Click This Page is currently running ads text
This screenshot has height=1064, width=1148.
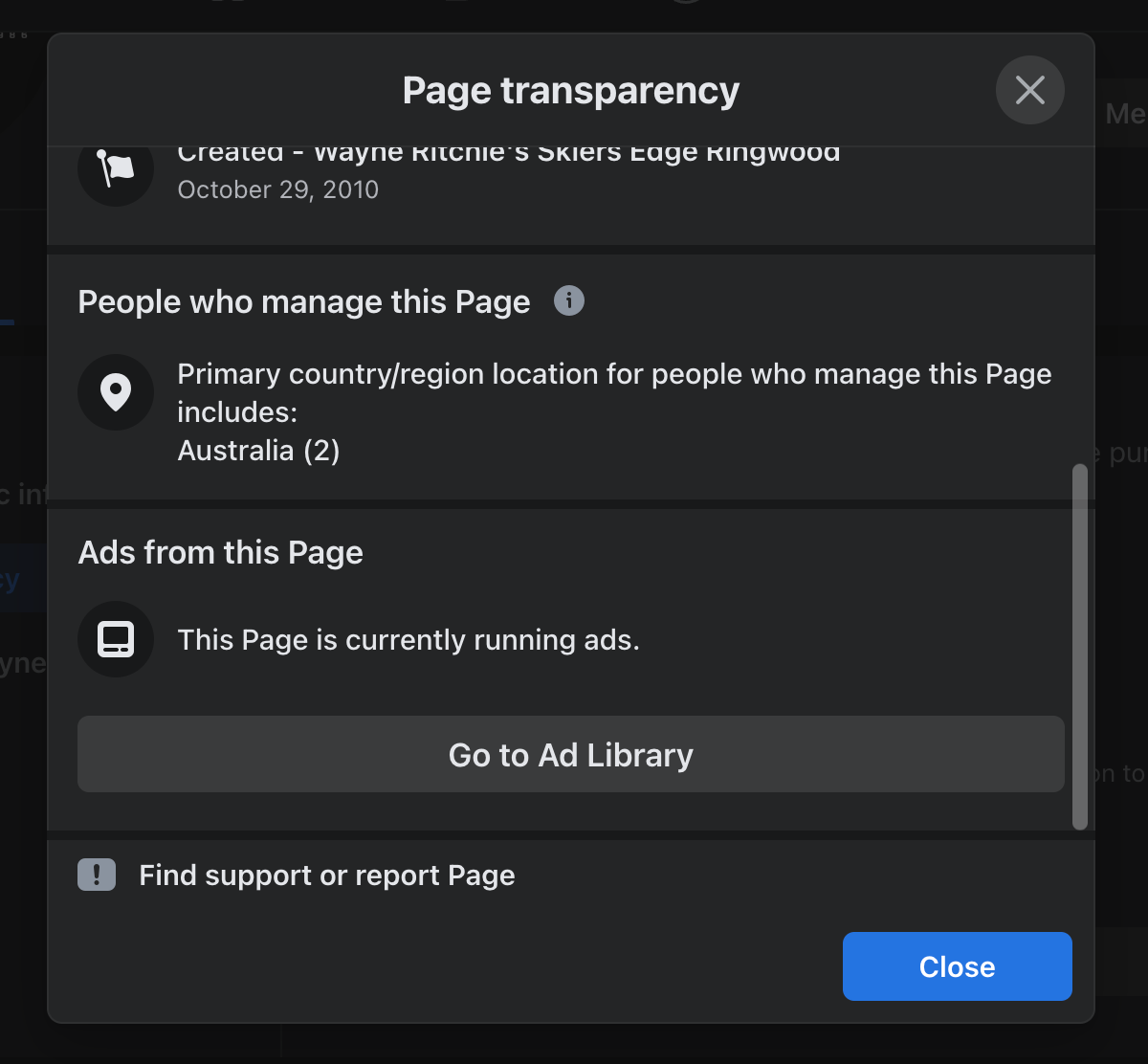click(408, 640)
